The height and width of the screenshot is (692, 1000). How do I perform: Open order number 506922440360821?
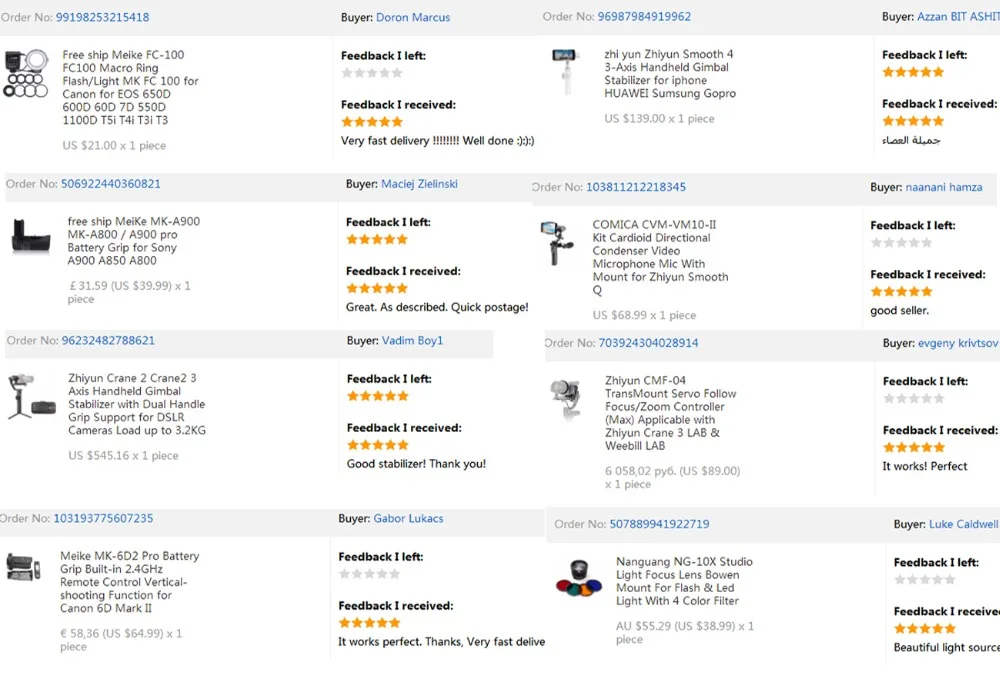110,184
